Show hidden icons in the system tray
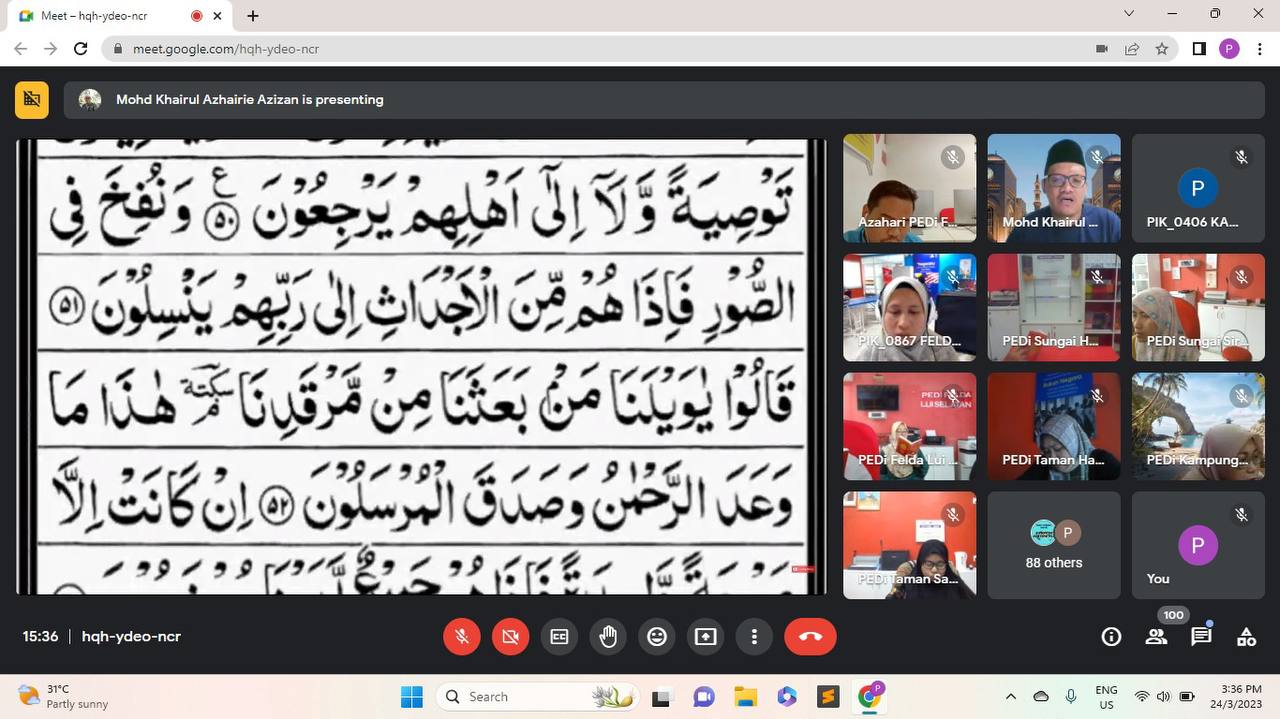The width and height of the screenshot is (1280, 719). [1010, 697]
